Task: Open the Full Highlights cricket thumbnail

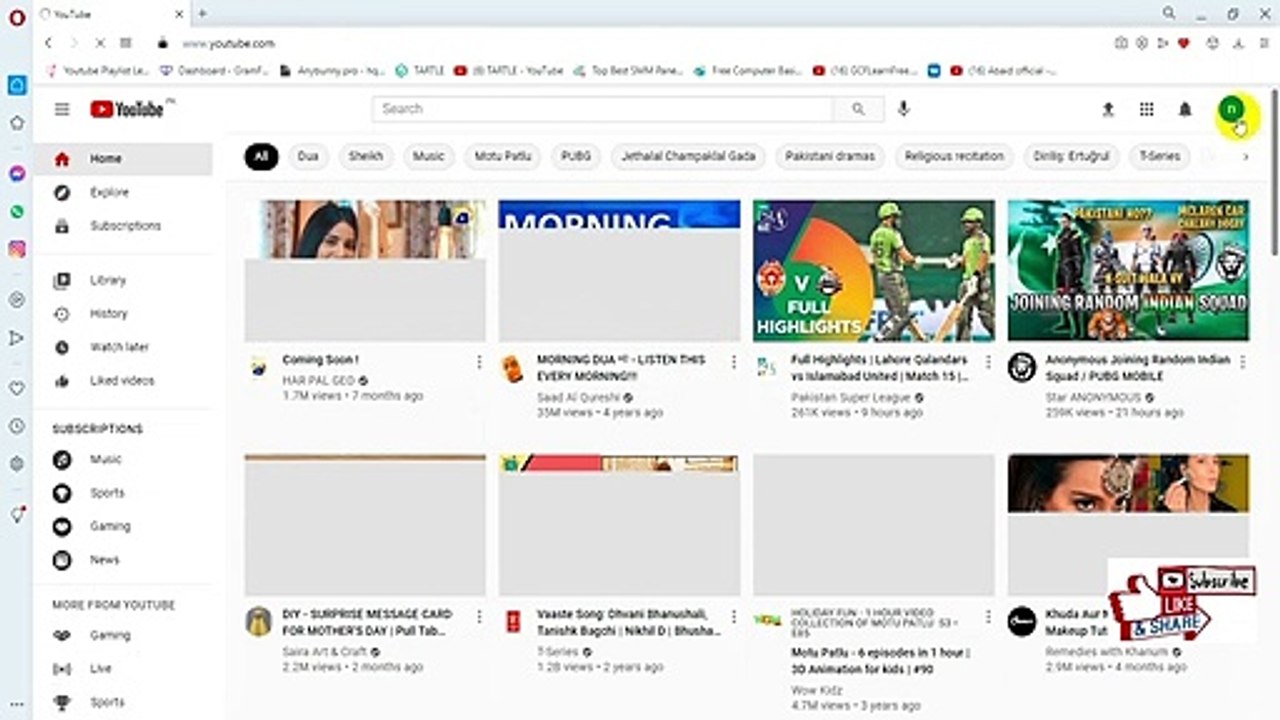Action: [874, 271]
